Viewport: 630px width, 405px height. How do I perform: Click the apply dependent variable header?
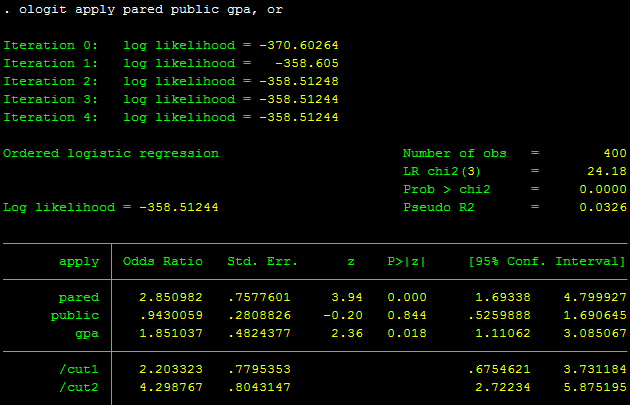click(78, 262)
